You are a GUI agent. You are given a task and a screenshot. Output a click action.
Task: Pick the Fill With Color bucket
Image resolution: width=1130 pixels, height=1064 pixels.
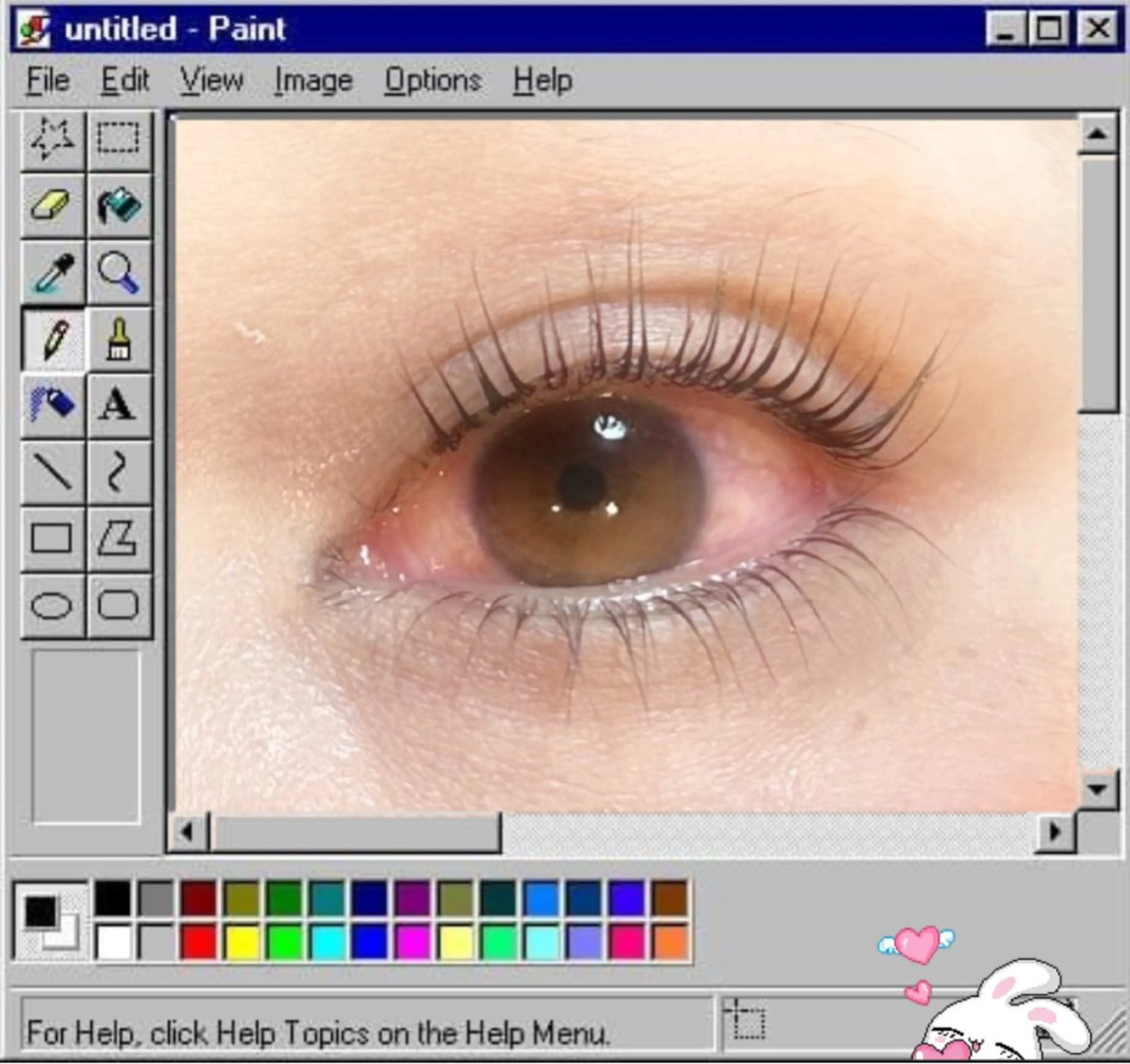(x=118, y=205)
